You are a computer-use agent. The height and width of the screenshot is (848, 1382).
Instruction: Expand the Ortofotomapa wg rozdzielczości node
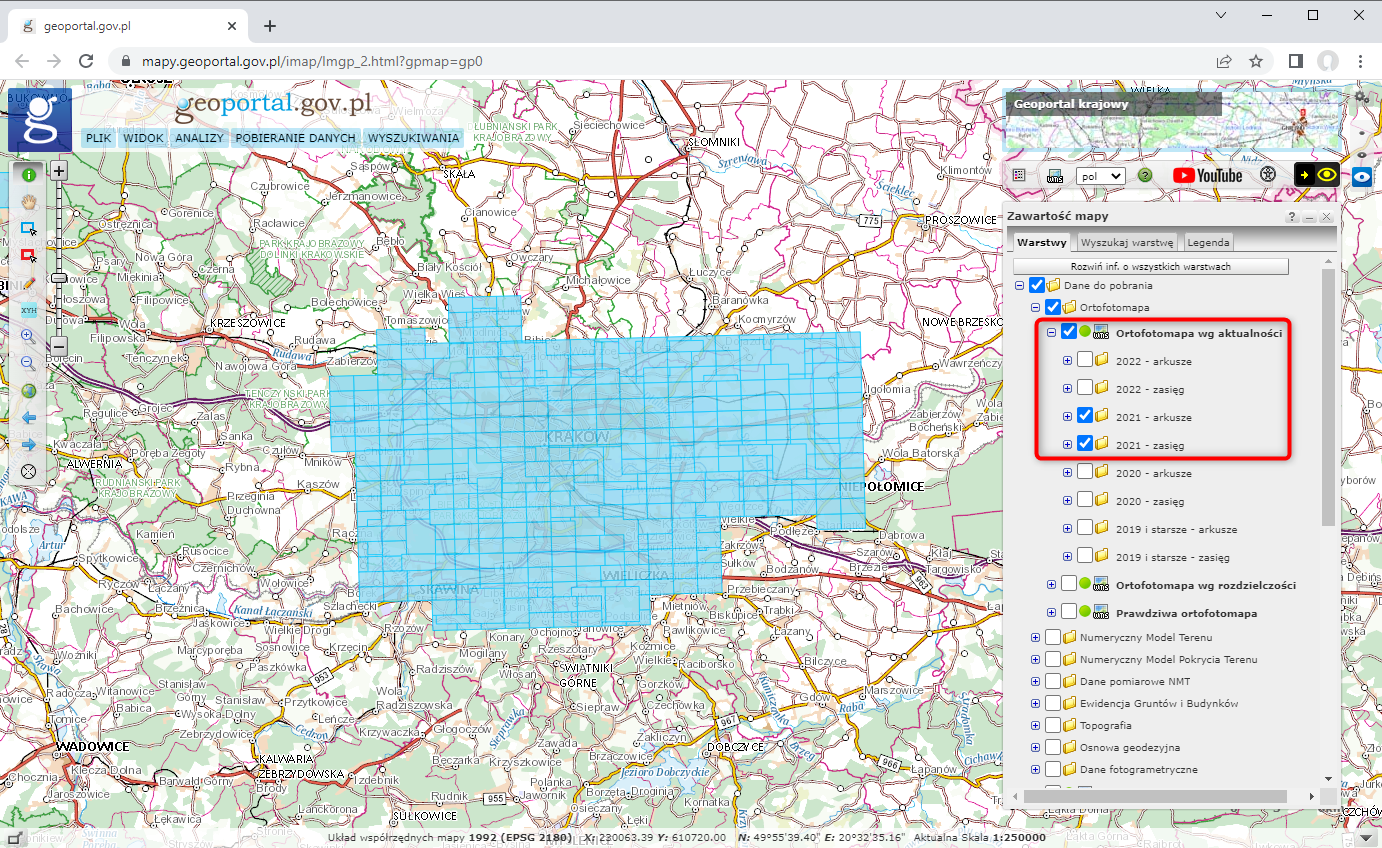pyautogui.click(x=1051, y=585)
